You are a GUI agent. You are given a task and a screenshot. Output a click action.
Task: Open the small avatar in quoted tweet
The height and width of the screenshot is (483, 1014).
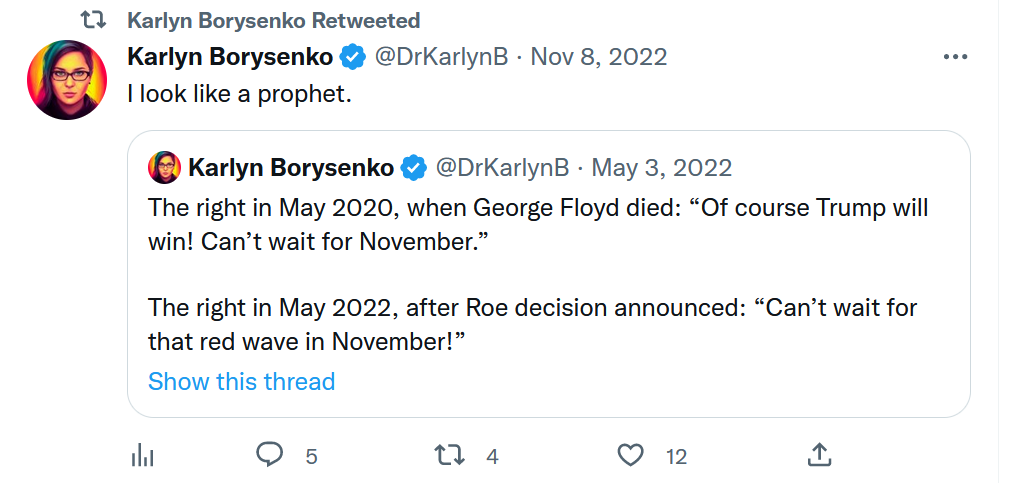tap(164, 167)
